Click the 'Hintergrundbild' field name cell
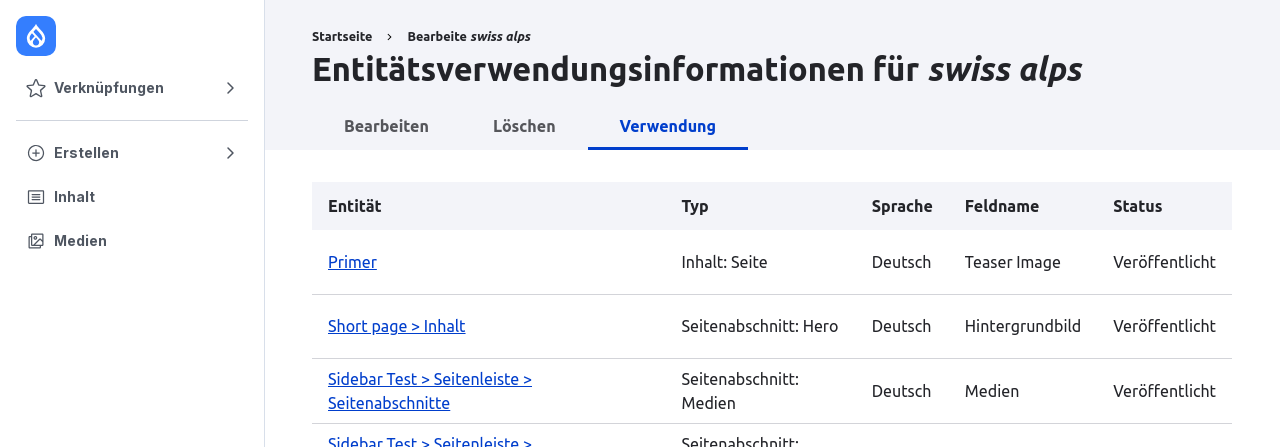Image resolution: width=1280 pixels, height=447 pixels. (x=1023, y=326)
